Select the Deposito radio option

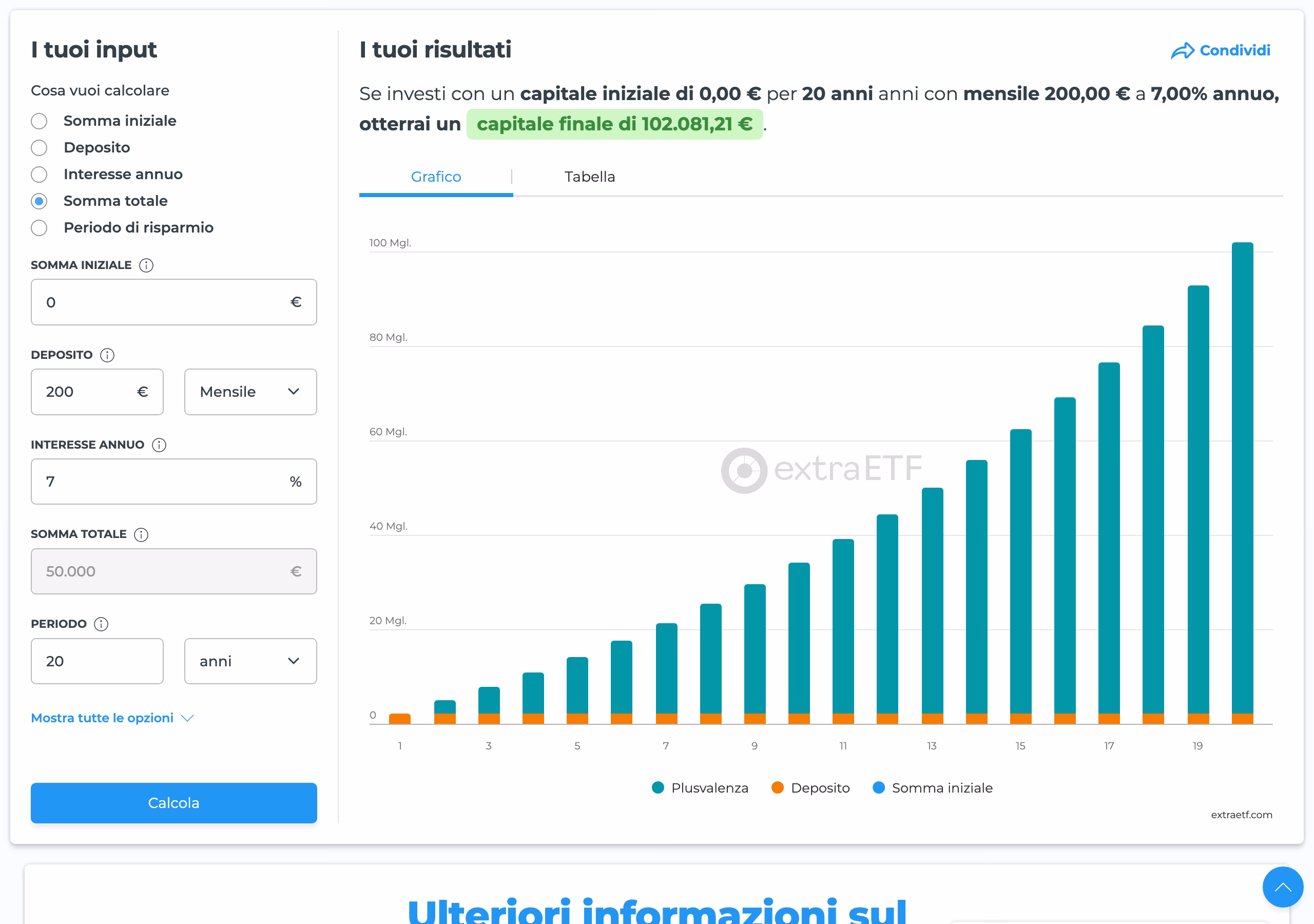click(x=39, y=148)
